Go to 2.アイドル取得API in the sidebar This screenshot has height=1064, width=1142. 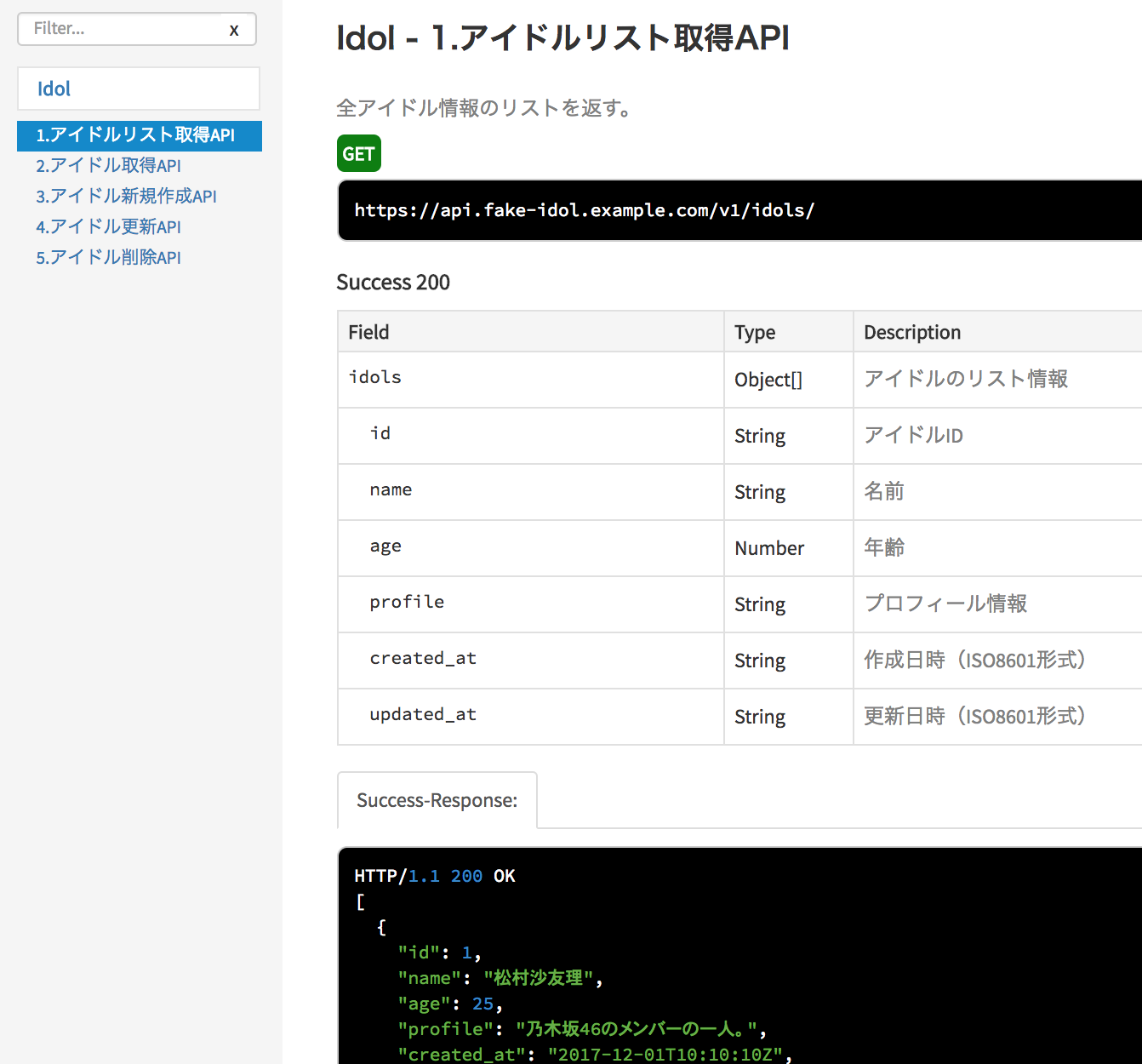pos(108,166)
